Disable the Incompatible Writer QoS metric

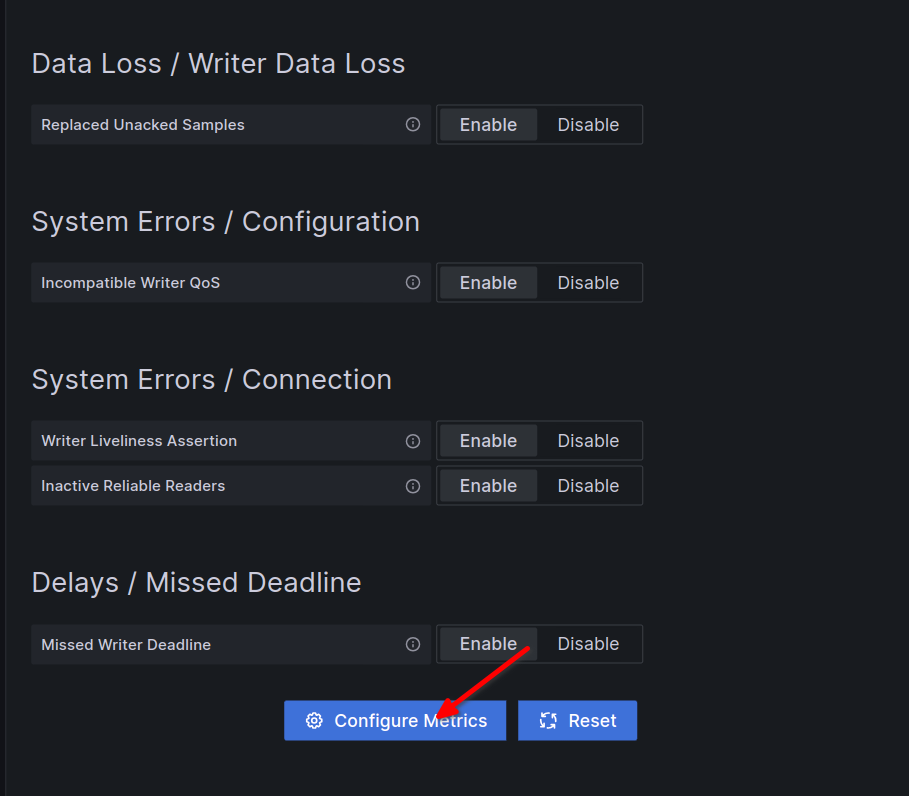coord(588,282)
